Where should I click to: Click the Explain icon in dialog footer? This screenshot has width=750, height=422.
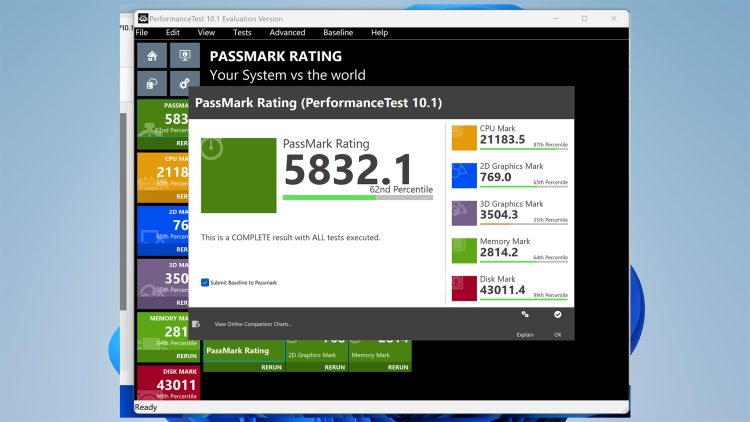coord(525,314)
